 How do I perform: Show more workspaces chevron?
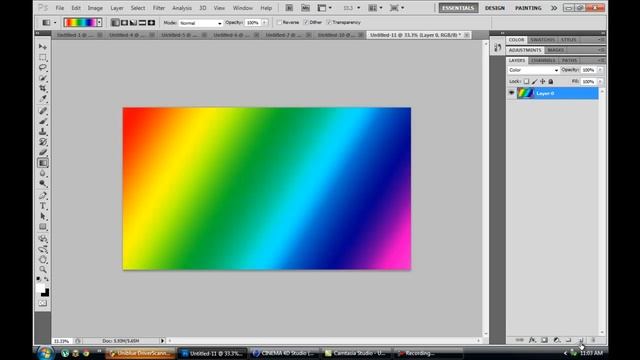(554, 8)
